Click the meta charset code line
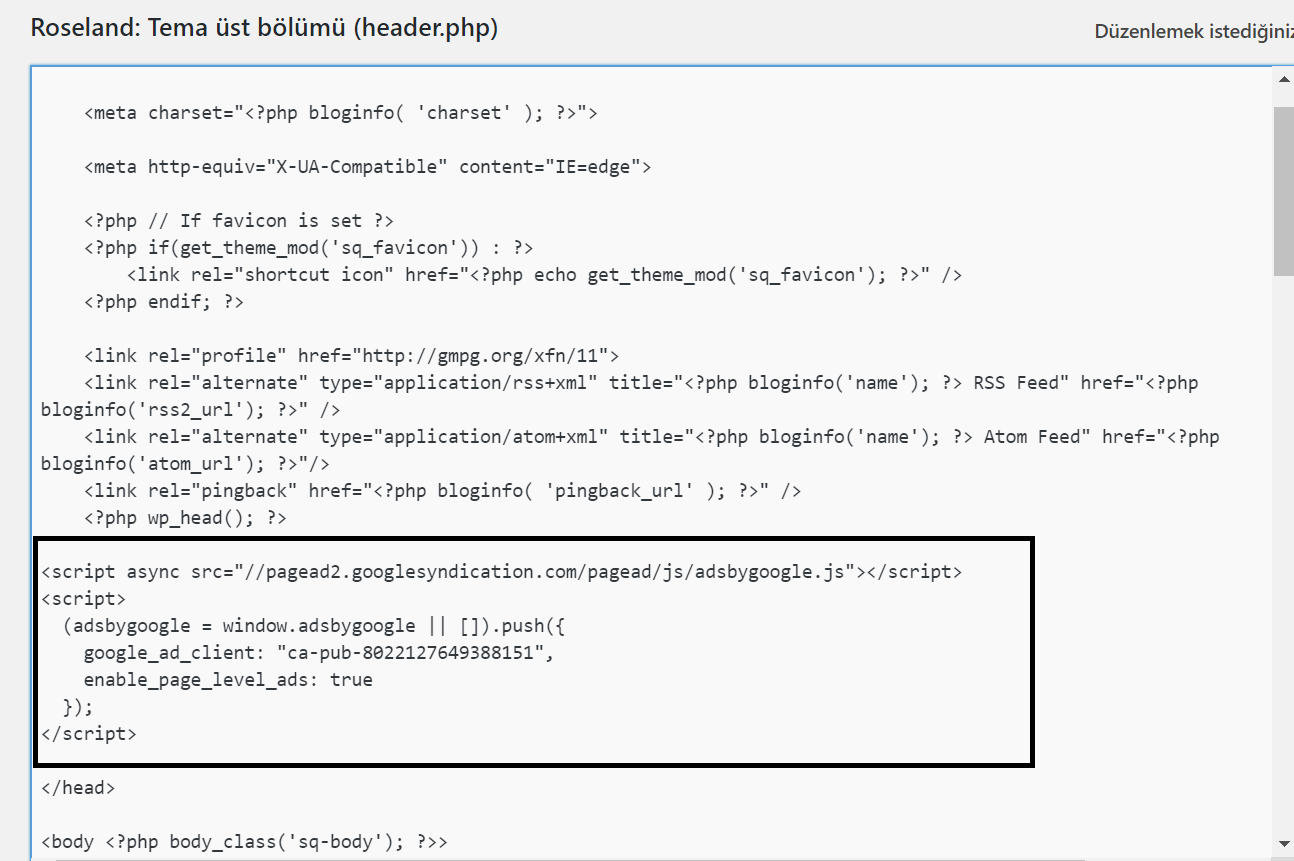This screenshot has width=1294, height=861. click(340, 113)
